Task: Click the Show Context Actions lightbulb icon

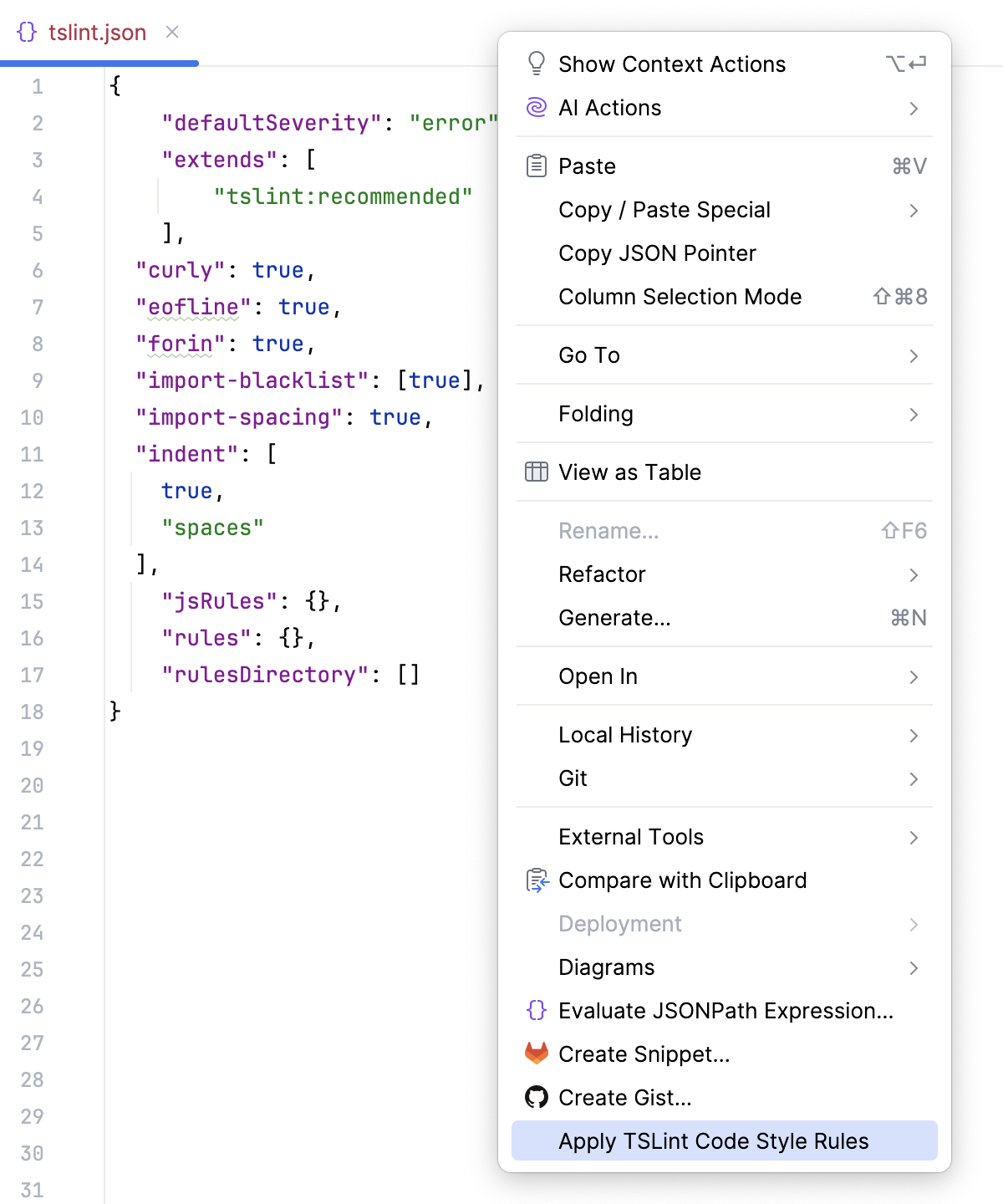Action: tap(536, 63)
